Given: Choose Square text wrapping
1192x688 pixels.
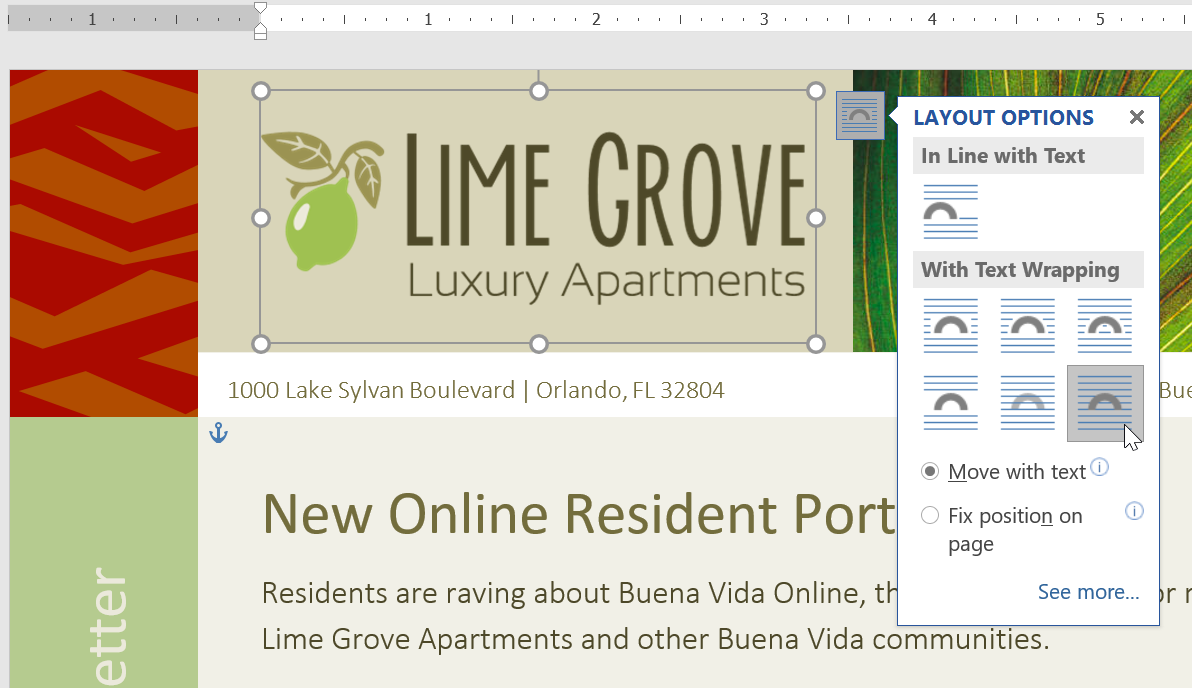Looking at the screenshot, I should click(x=950, y=325).
